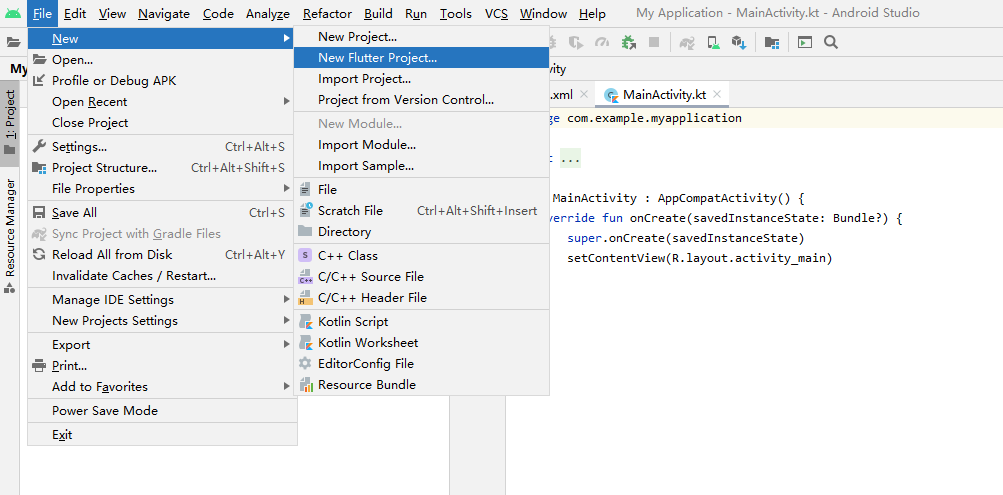Open the SDK Manager cube icon
Viewport: 1003px width, 495px height.
739,42
